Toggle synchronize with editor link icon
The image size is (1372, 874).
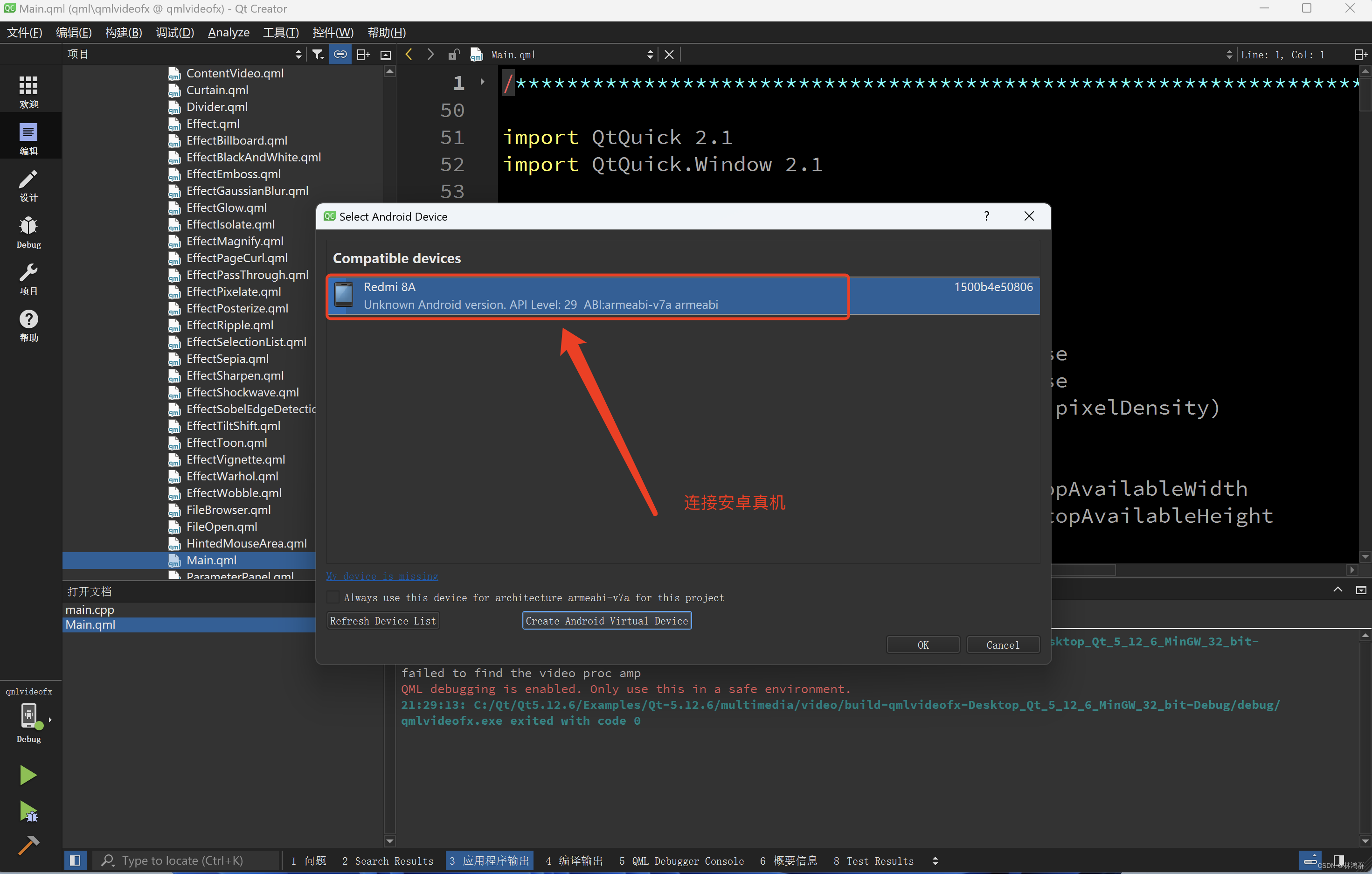click(340, 54)
